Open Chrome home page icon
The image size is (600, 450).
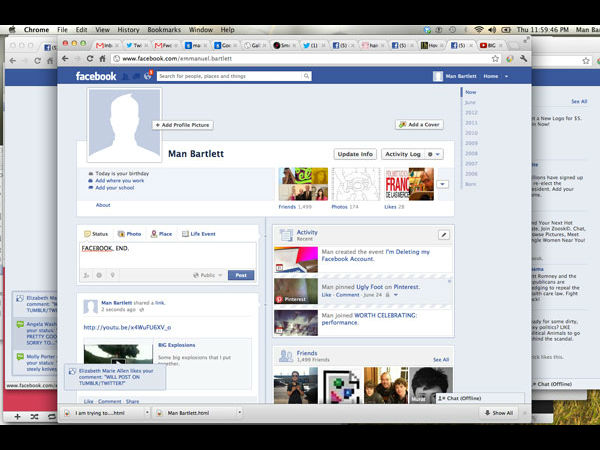tap(102, 59)
